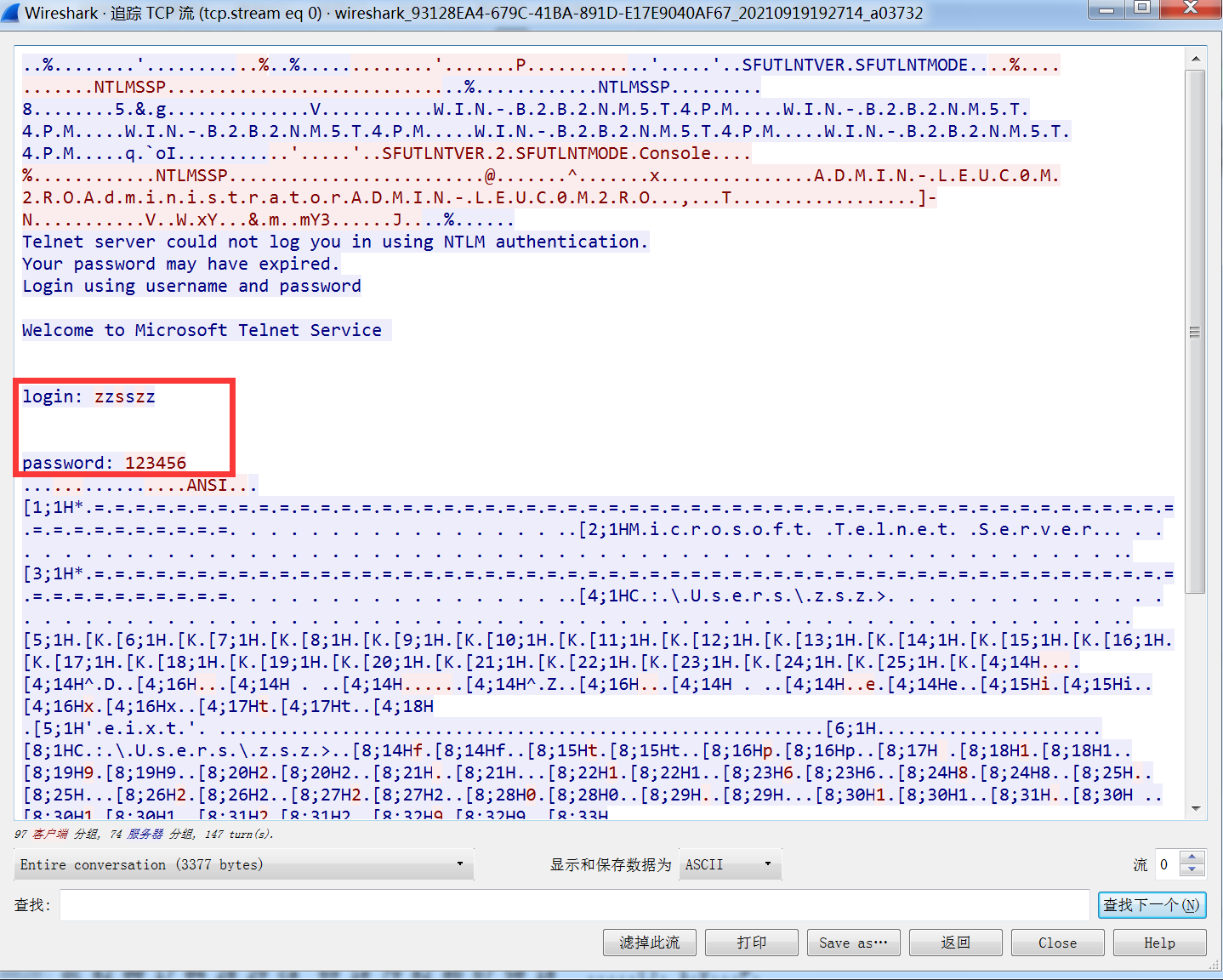Click the 'Telnet server could not log you in' line

point(335,242)
